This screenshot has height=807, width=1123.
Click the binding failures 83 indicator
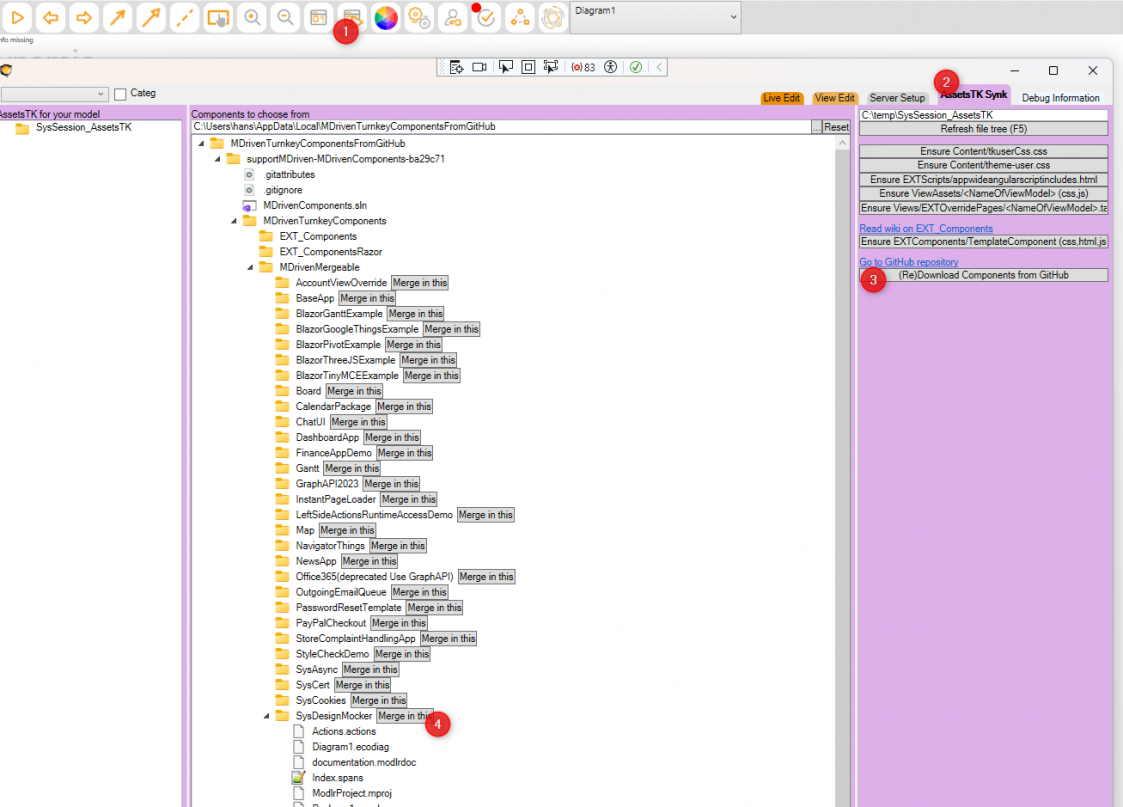[583, 67]
